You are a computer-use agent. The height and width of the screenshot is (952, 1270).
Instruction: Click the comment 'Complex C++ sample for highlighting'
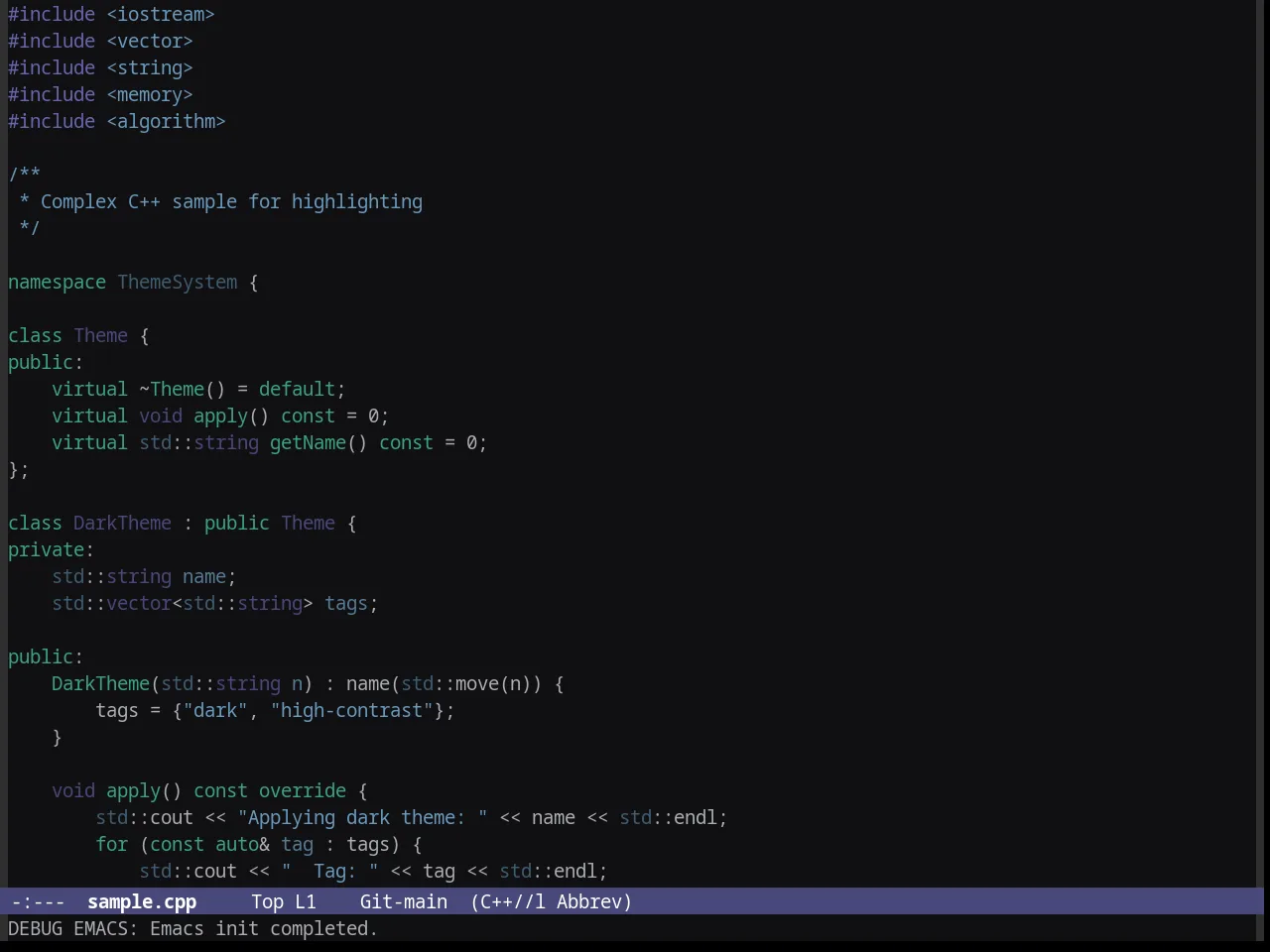coord(231,201)
